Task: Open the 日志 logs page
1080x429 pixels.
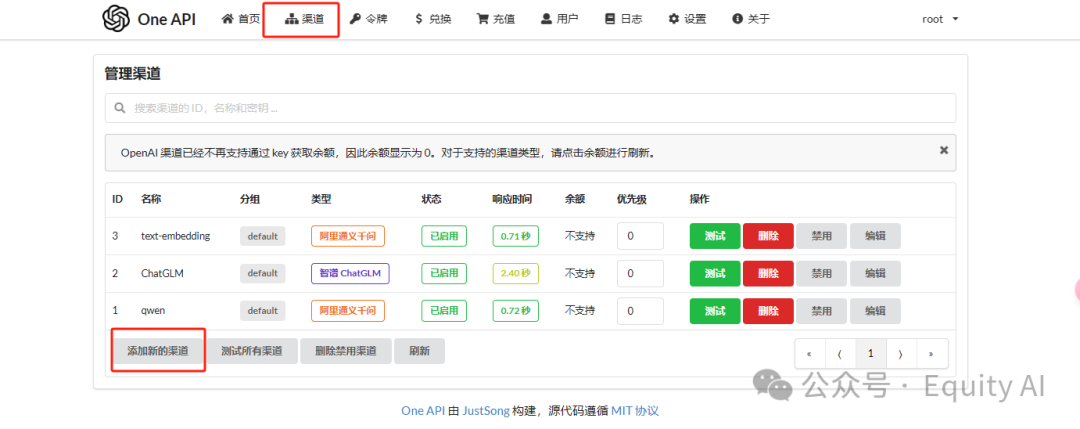Action: click(x=623, y=19)
